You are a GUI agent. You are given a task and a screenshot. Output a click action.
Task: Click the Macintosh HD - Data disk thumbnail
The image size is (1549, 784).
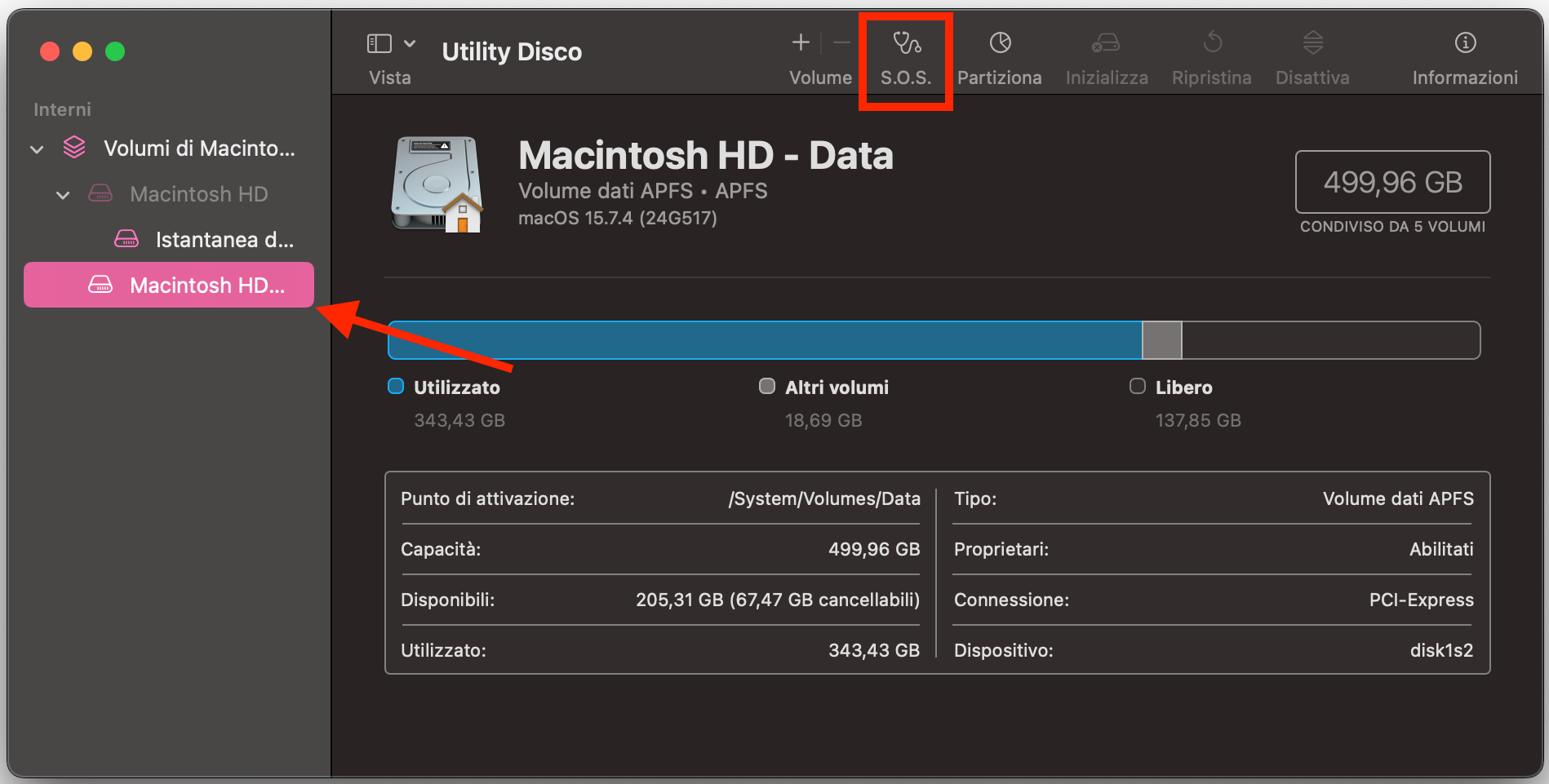pos(436,184)
